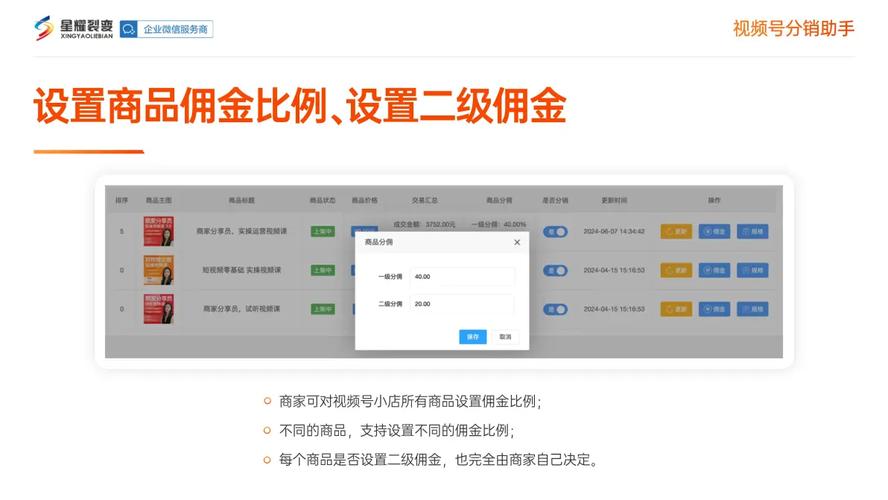Click the 排序 column header
Viewport: 888px width, 500px height.
tap(122, 200)
